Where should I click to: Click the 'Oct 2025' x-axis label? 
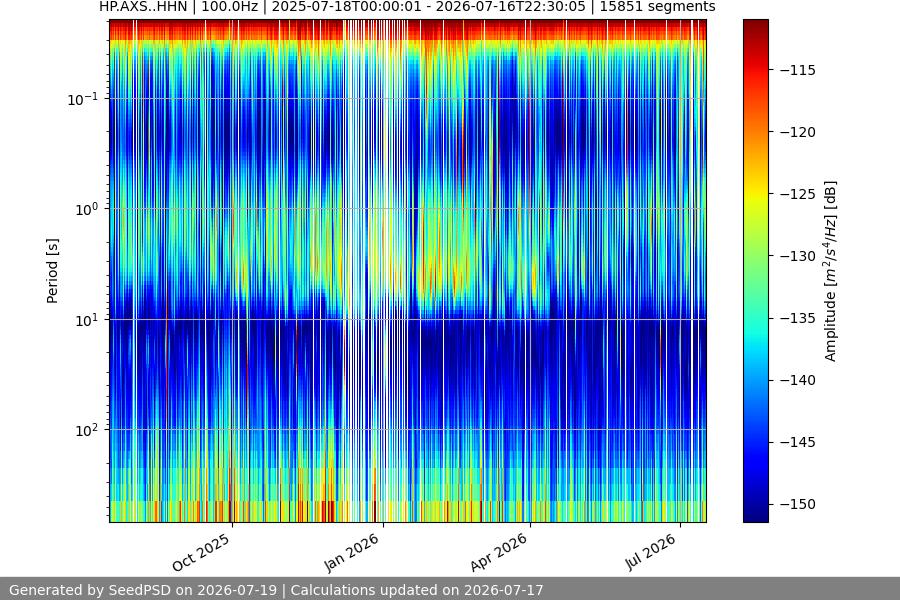[201, 552]
